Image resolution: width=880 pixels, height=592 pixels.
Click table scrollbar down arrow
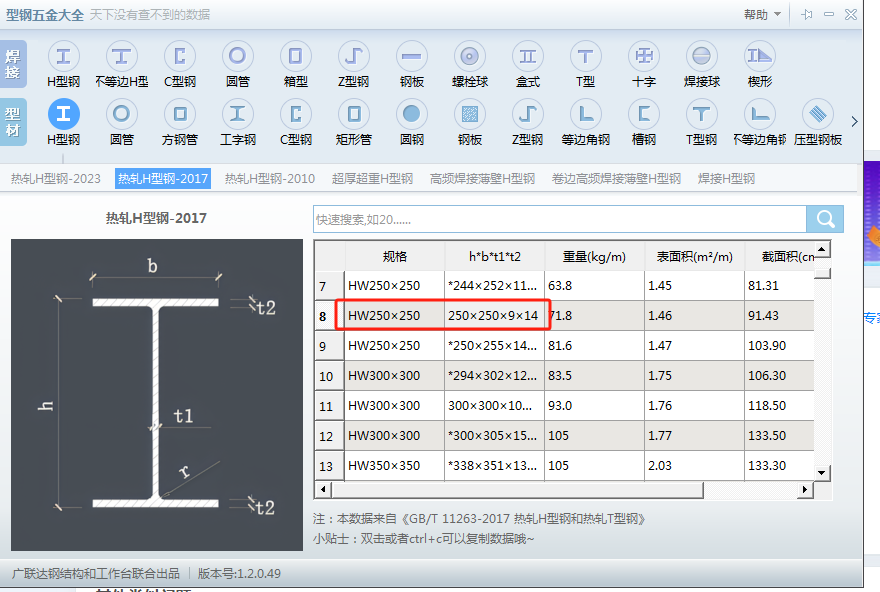[x=822, y=472]
